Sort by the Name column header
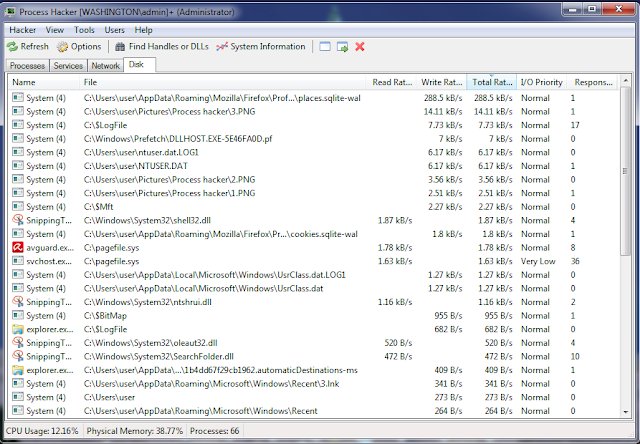640x444 pixels. pos(44,82)
